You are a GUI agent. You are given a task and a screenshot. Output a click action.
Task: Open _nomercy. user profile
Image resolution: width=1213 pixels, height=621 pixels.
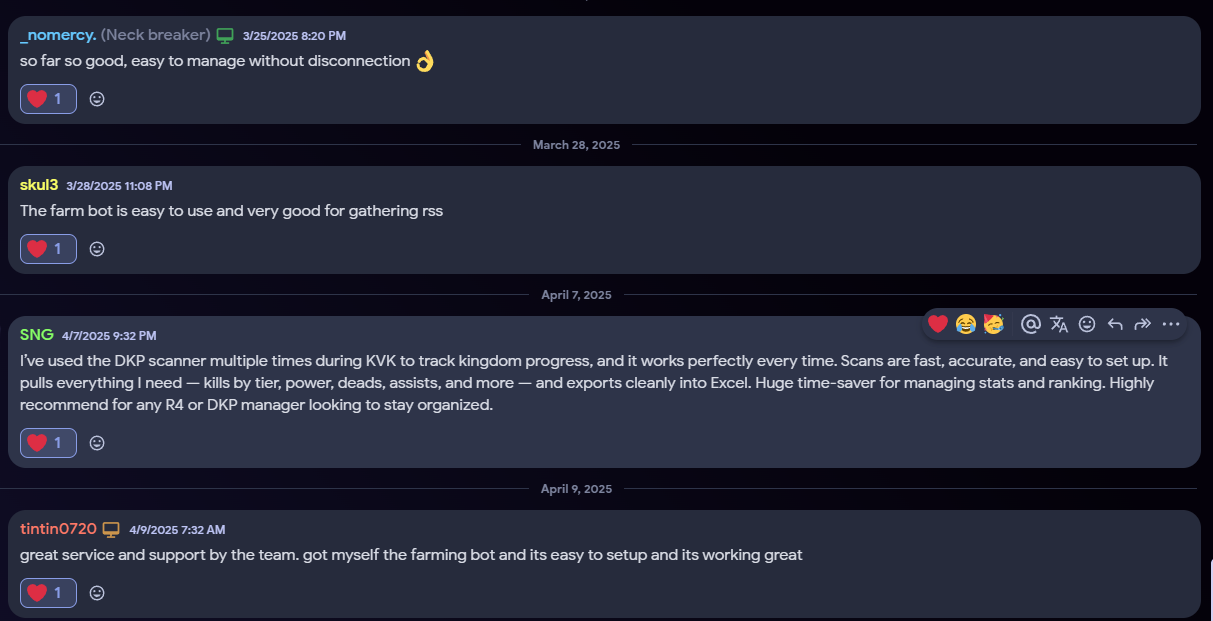58,35
